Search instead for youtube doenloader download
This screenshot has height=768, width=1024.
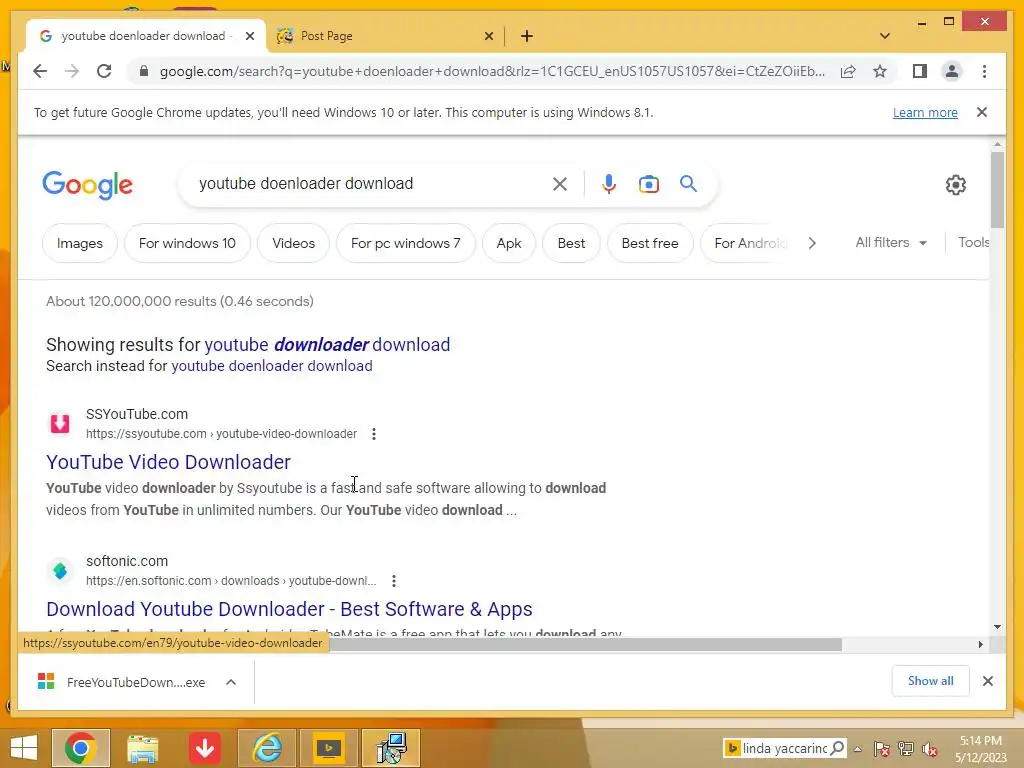tap(272, 366)
